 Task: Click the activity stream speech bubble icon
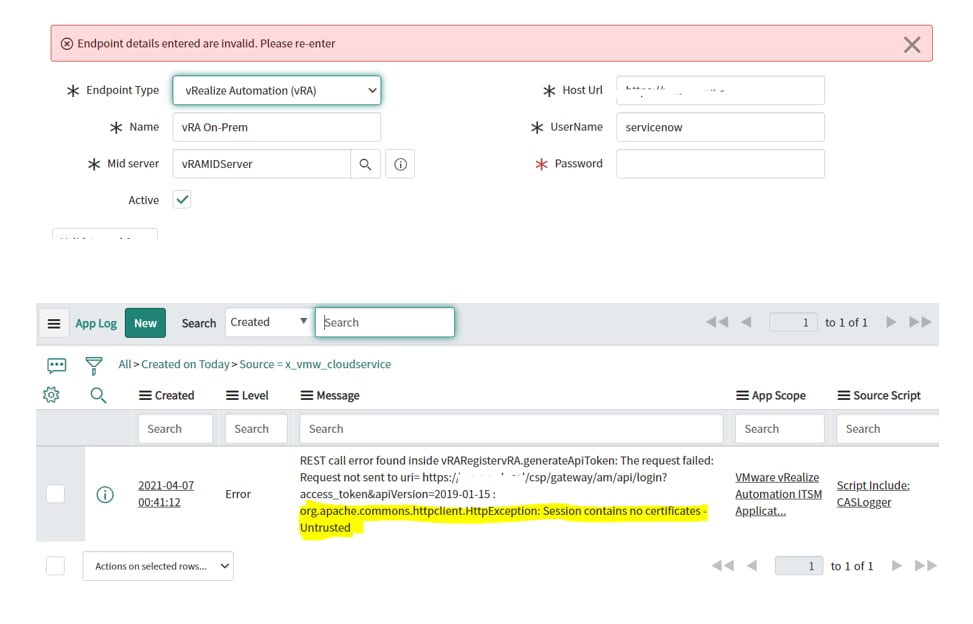point(56,365)
